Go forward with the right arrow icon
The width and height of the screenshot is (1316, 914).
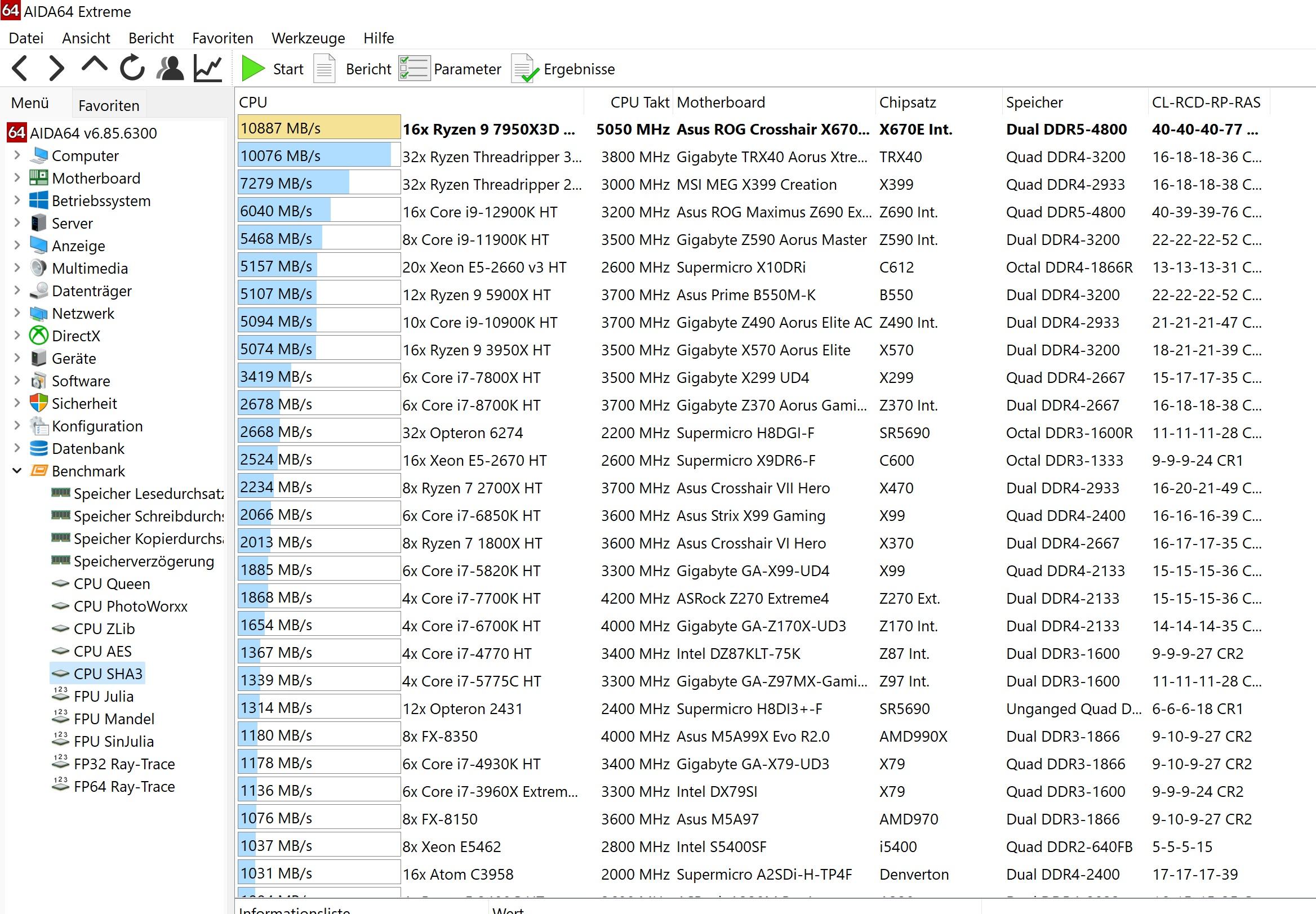tap(56, 68)
